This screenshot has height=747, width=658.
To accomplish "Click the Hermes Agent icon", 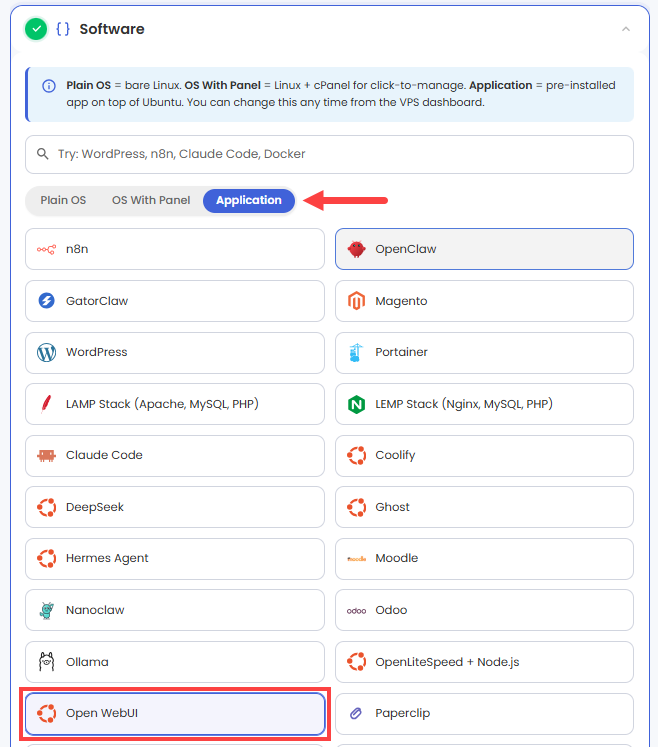I will click(x=46, y=558).
